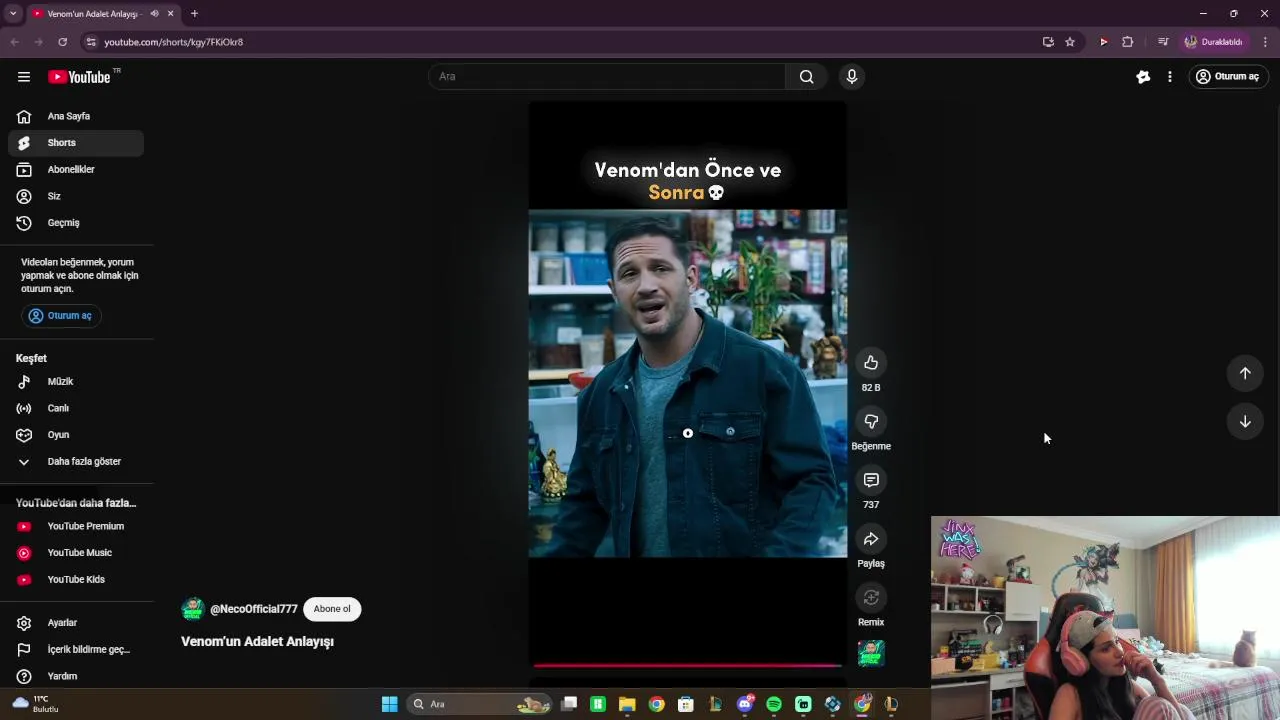Image resolution: width=1280 pixels, height=720 pixels.
Task: Open YouTube Premium link
Action: coord(76,526)
